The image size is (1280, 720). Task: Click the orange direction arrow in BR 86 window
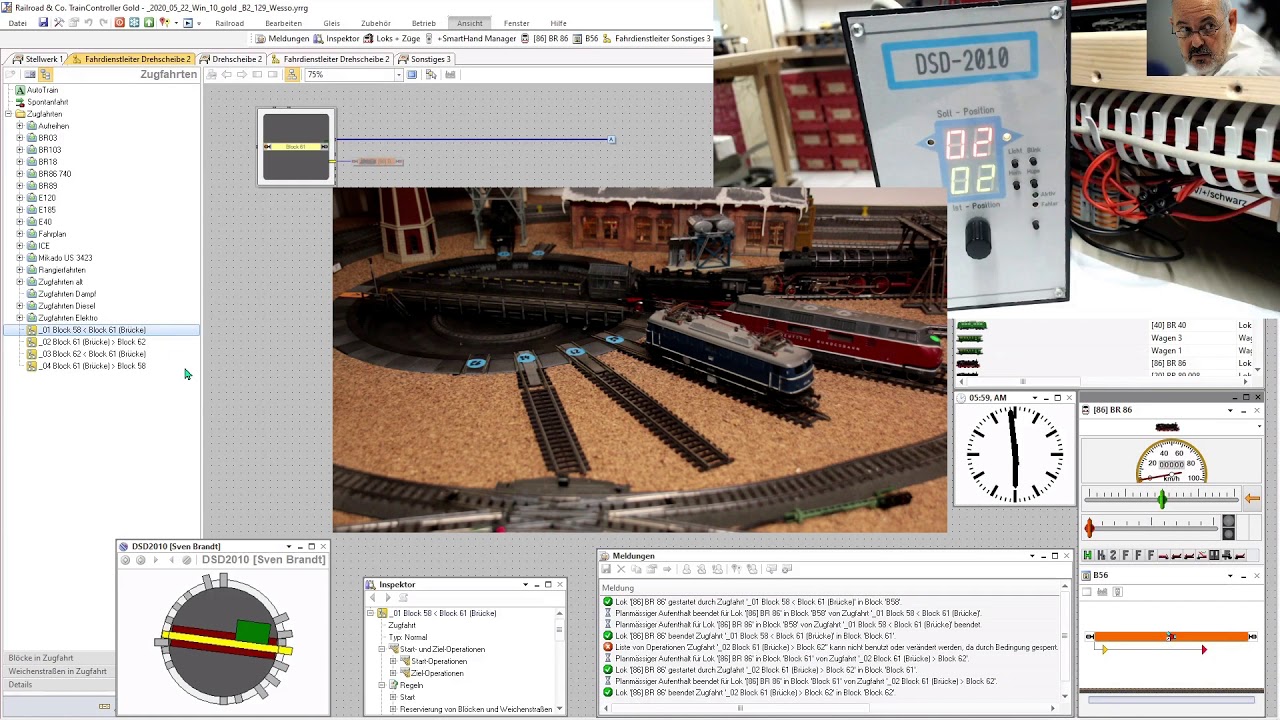pyautogui.click(x=1252, y=498)
